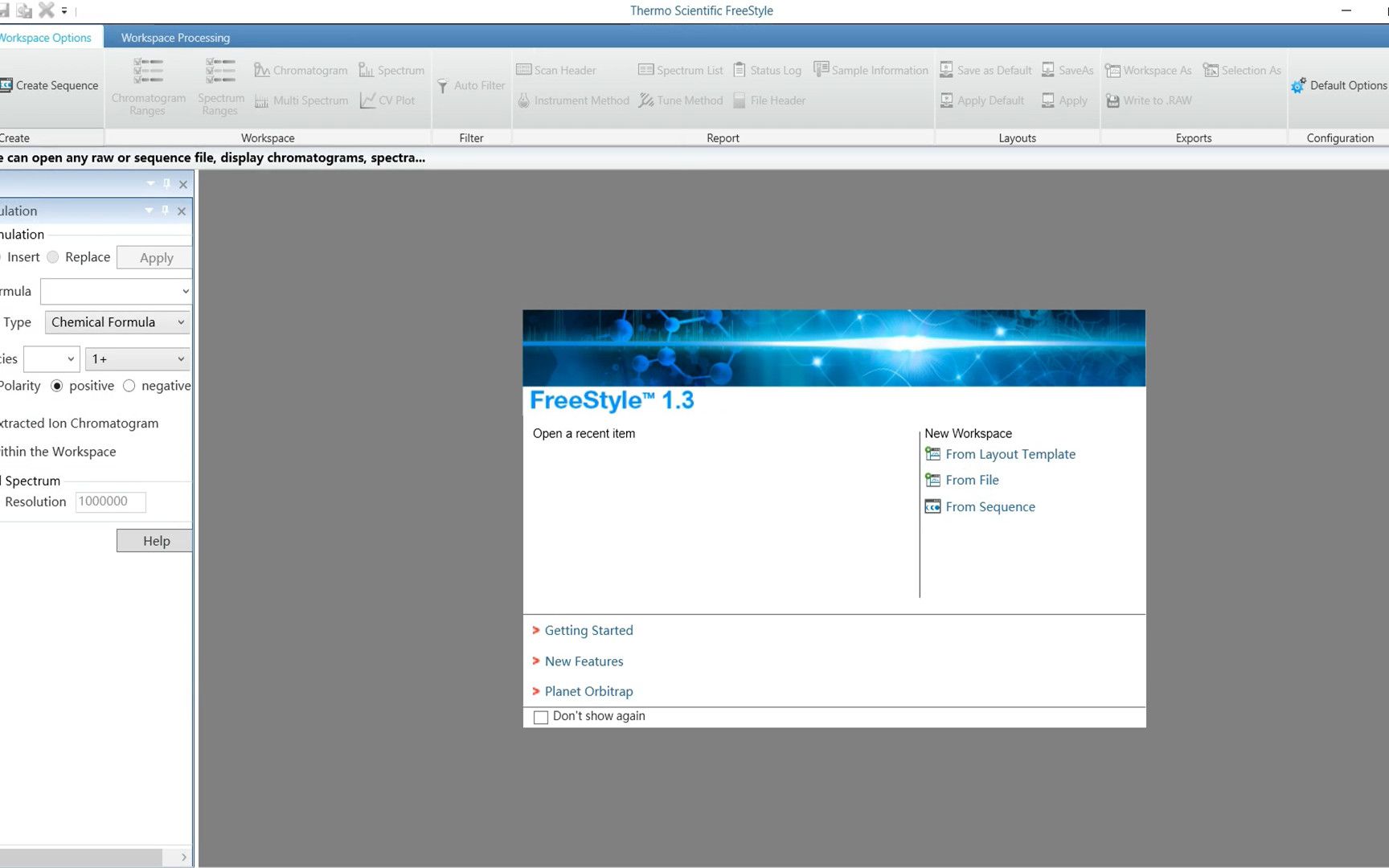The height and width of the screenshot is (868, 1389).
Task: Close the top side panel
Action: click(x=183, y=184)
